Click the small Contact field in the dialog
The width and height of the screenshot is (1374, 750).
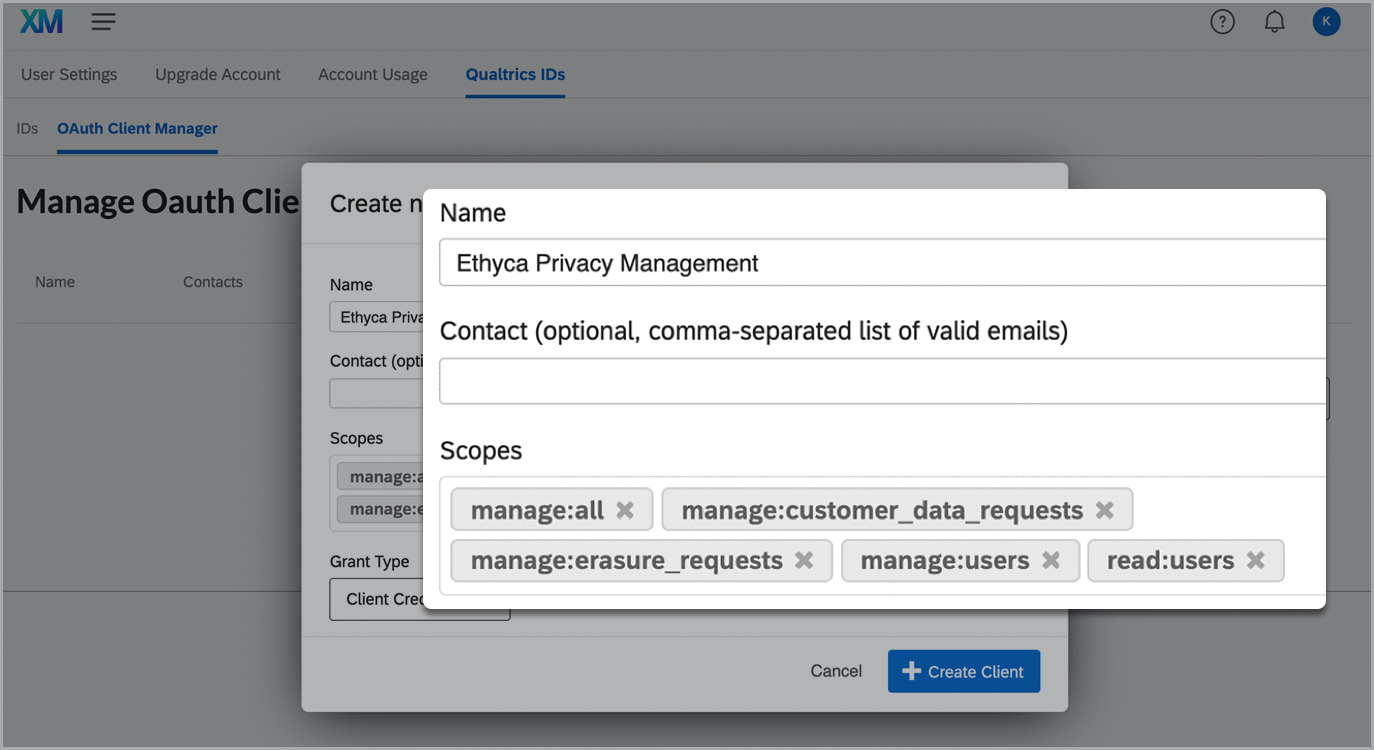[376, 393]
